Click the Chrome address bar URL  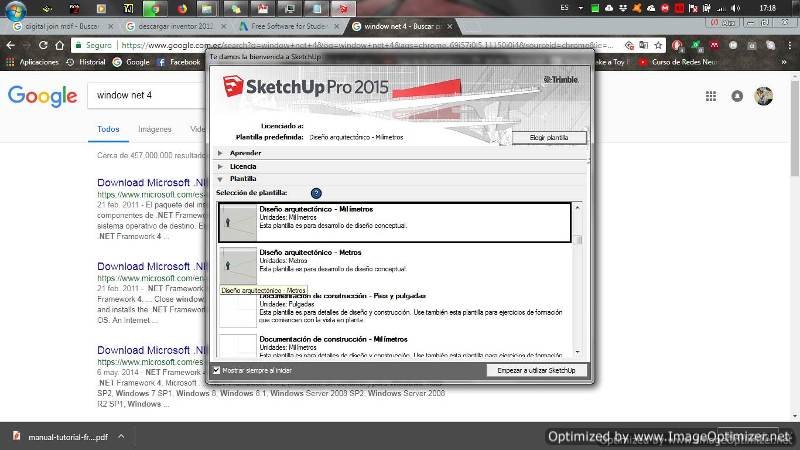coord(367,45)
